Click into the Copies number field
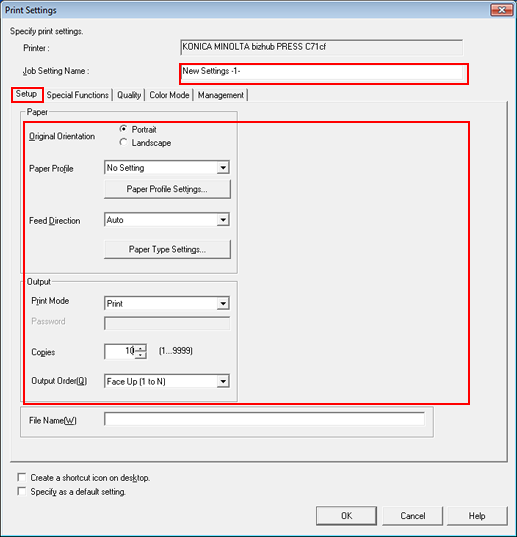 click(x=120, y=351)
